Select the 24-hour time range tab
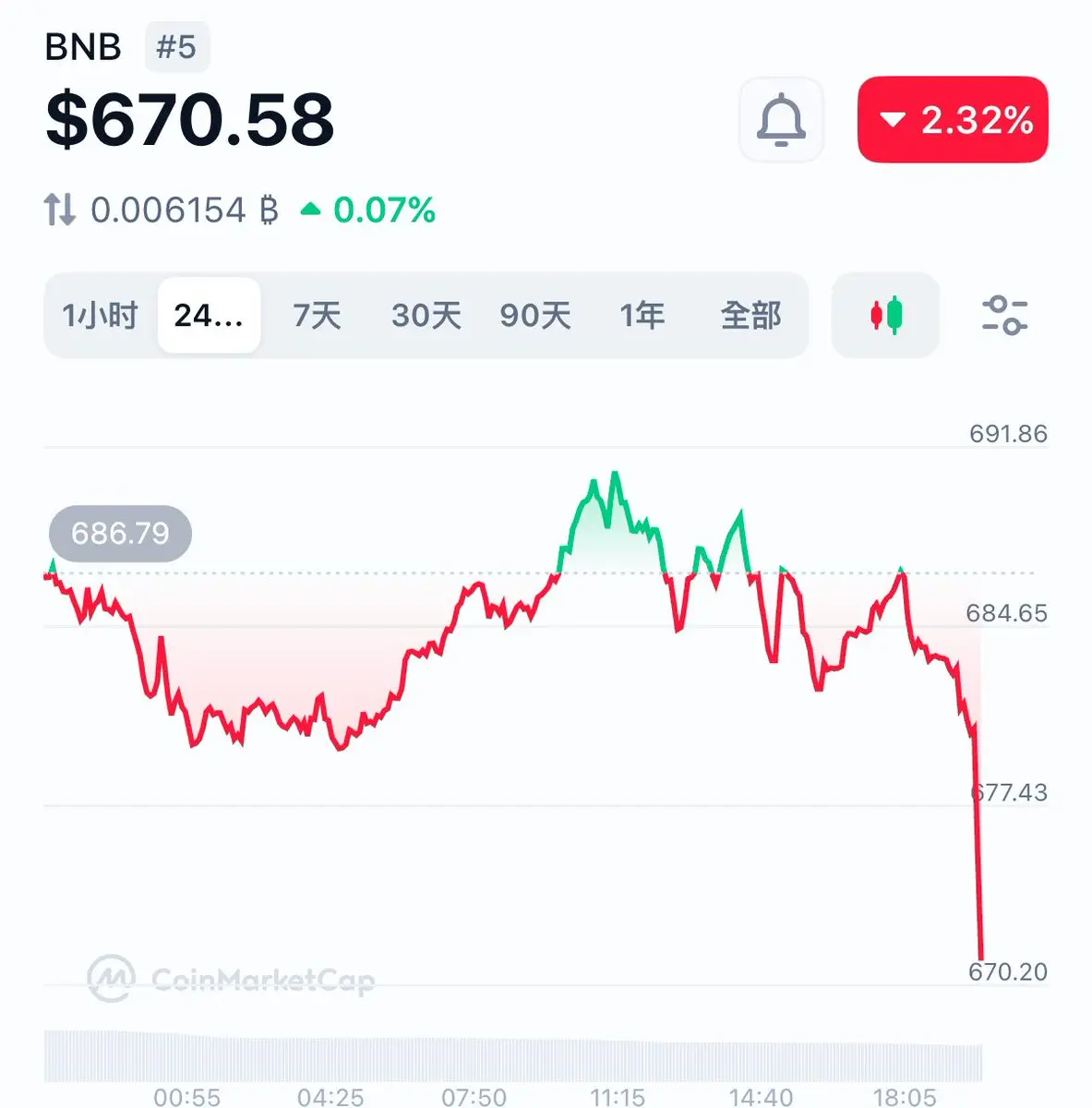This screenshot has height=1108, width=1092. coord(209,315)
